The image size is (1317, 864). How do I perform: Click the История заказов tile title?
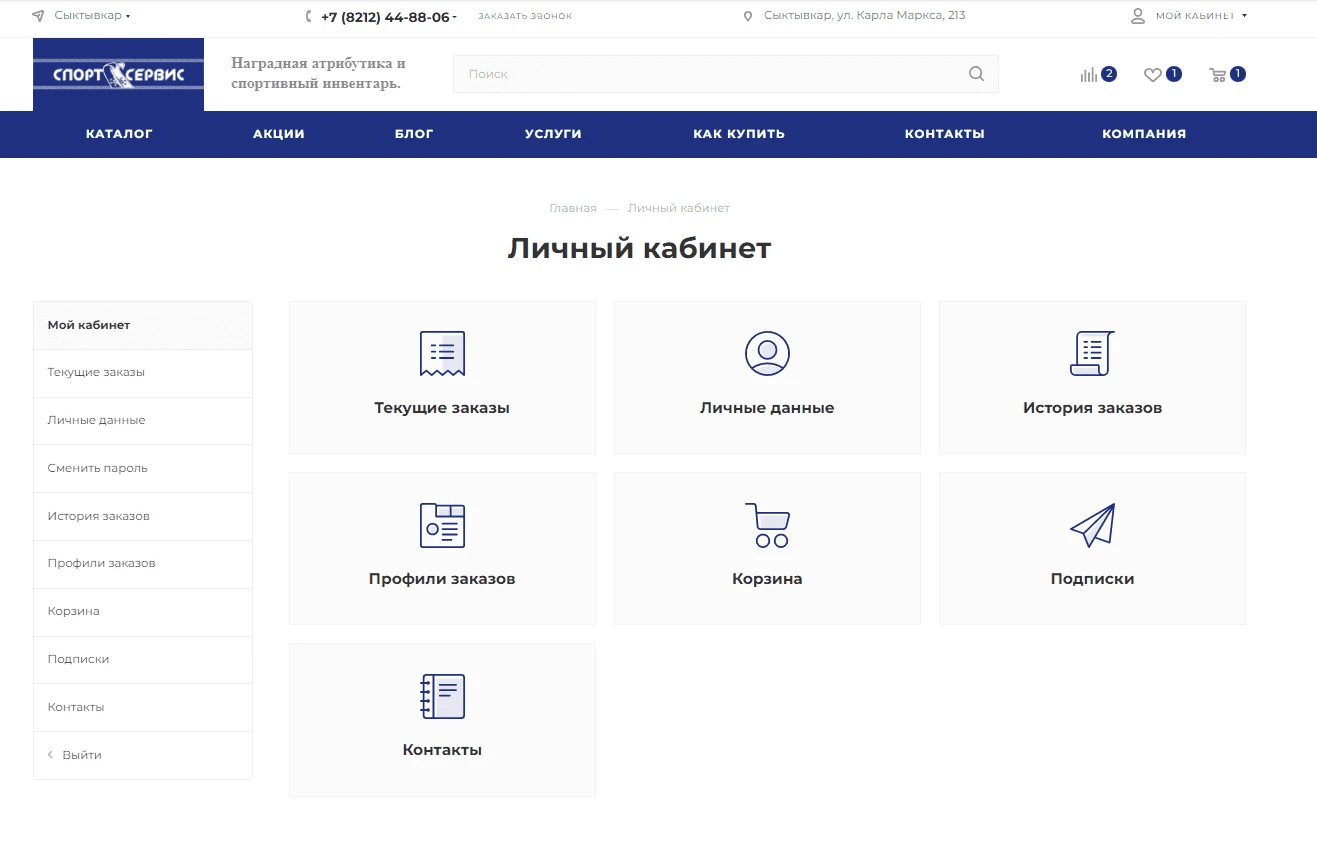[1092, 408]
